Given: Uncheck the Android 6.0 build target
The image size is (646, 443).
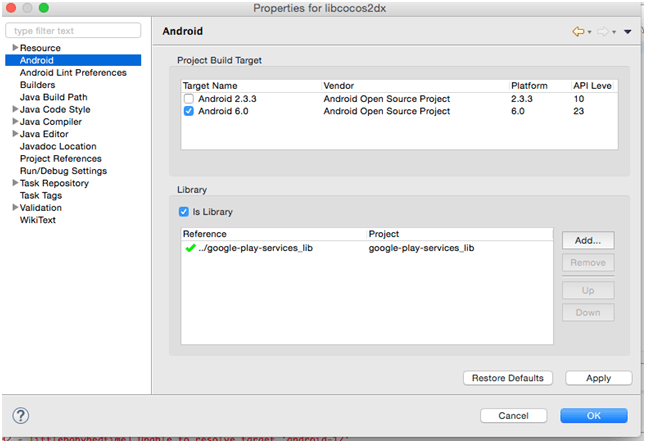Looking at the screenshot, I should pos(188,111).
